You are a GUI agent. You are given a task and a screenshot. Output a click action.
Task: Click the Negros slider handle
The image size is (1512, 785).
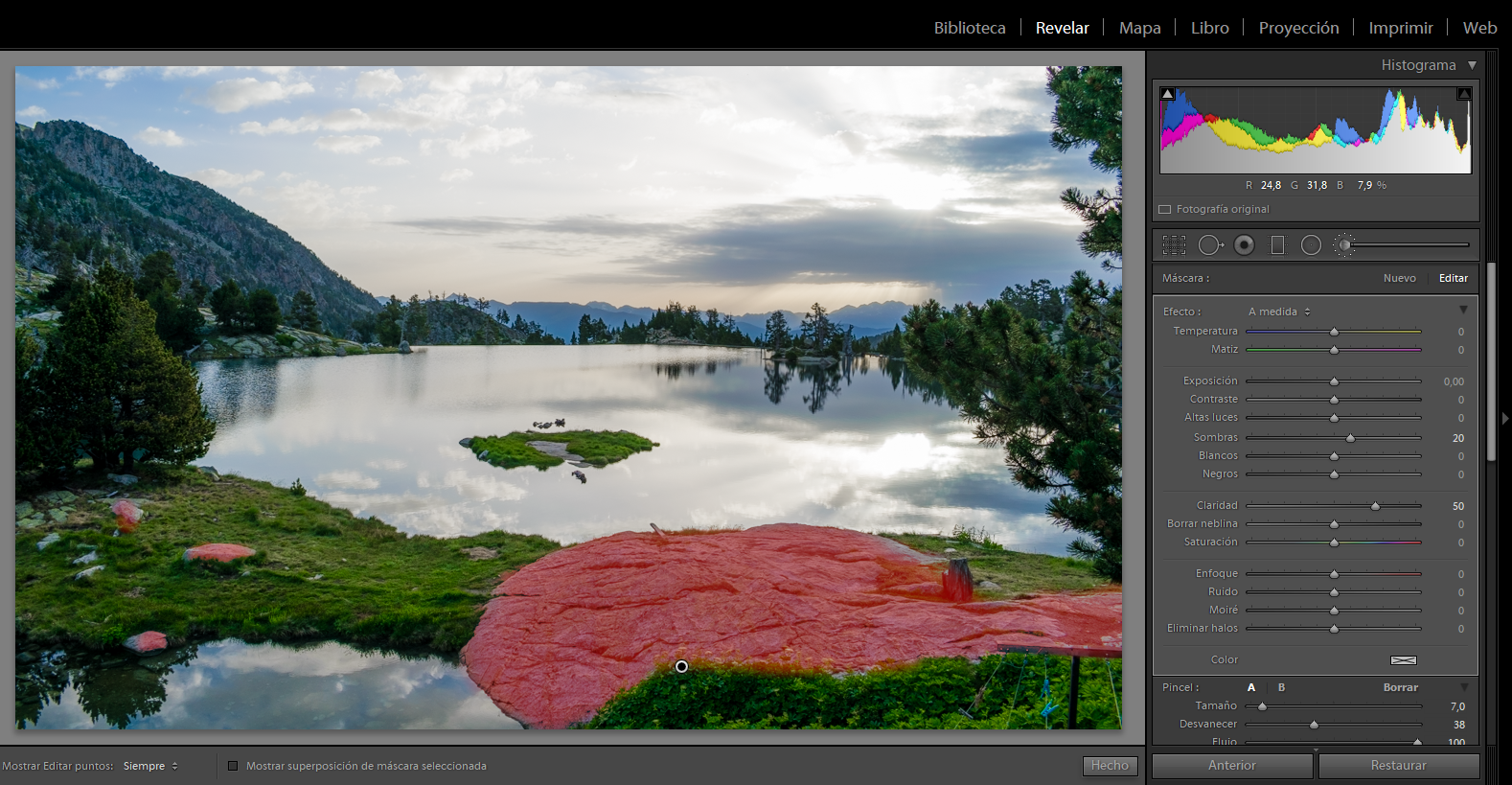coord(1334,474)
